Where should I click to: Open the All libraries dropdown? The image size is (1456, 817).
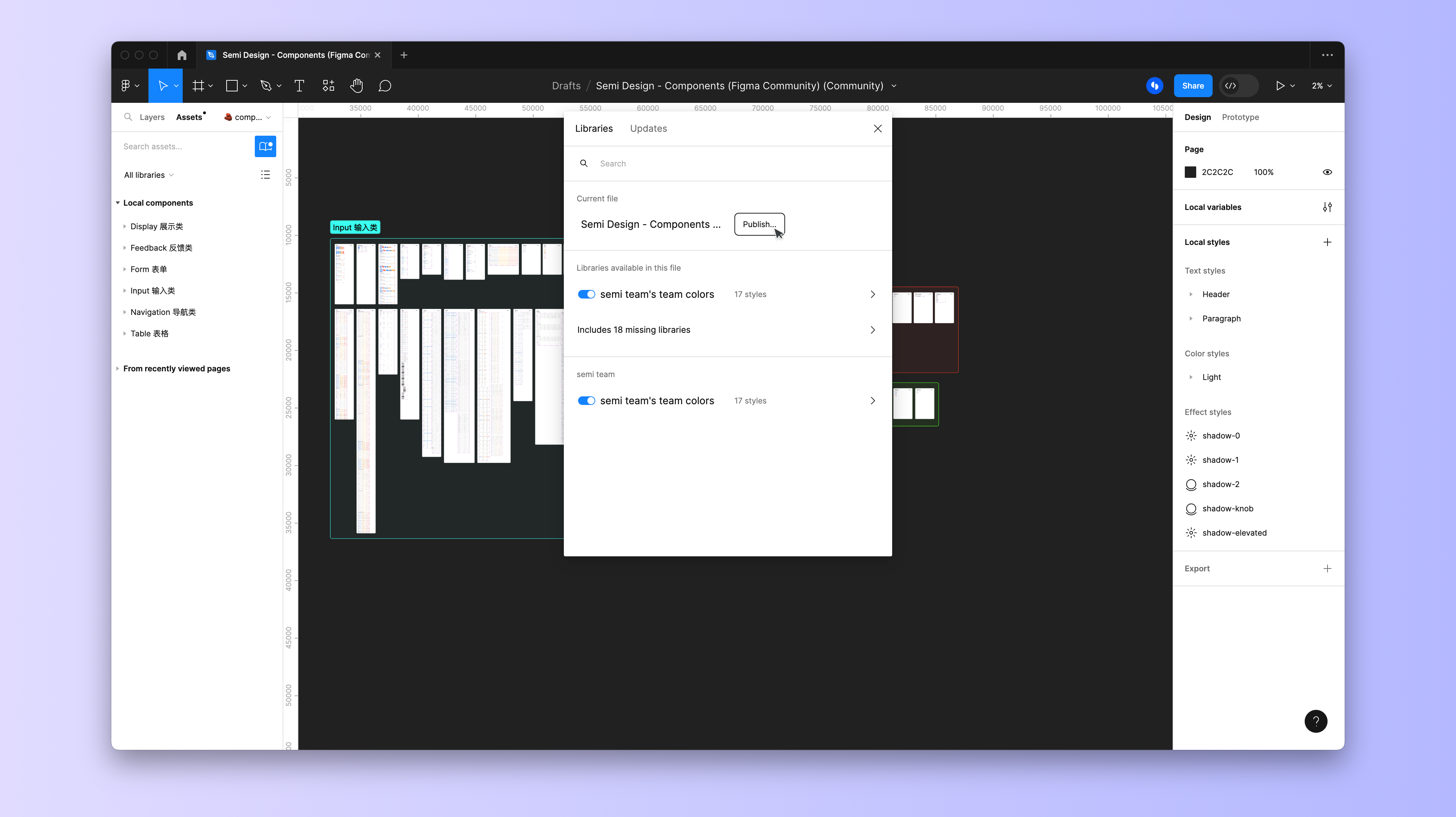[149, 175]
